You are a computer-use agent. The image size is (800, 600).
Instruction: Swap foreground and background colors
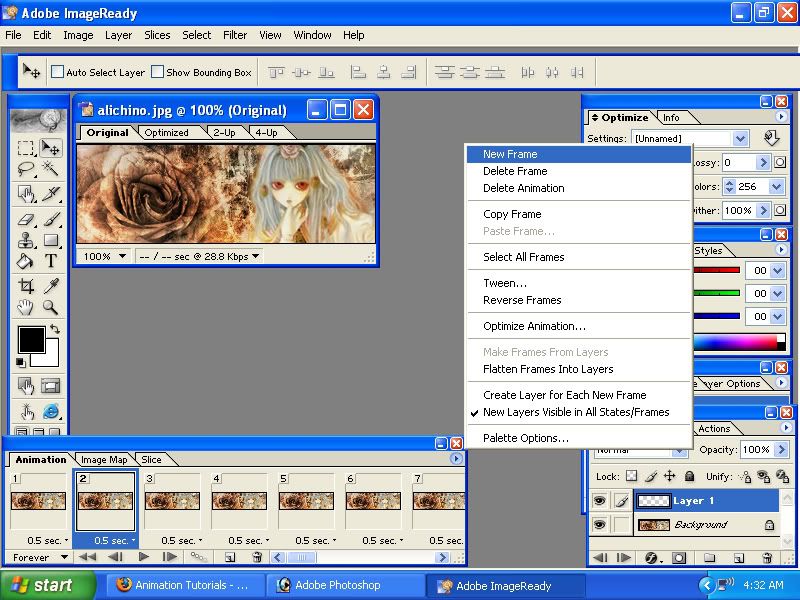[x=55, y=329]
